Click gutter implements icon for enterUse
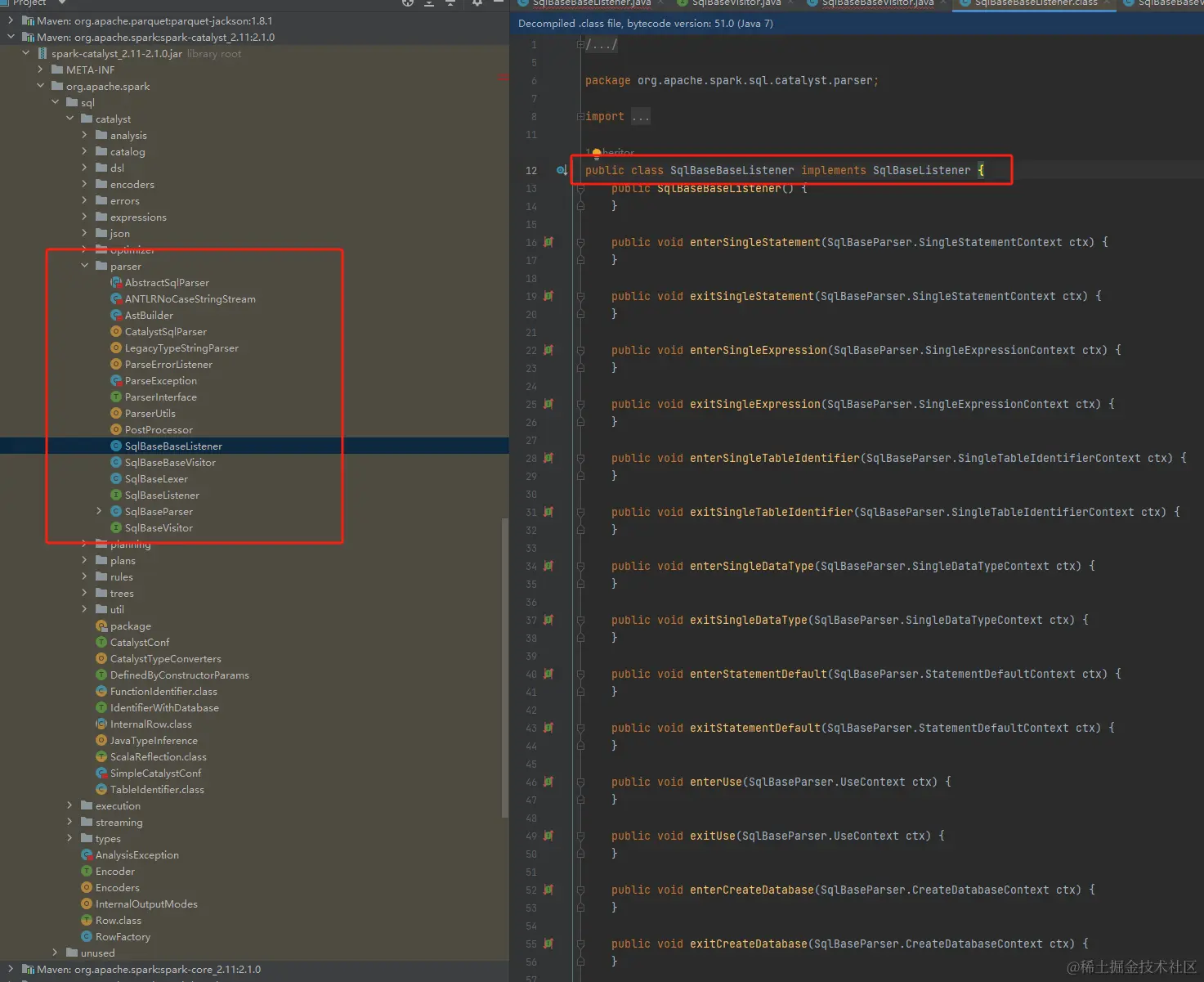This screenshot has width=1204, height=982. click(548, 782)
